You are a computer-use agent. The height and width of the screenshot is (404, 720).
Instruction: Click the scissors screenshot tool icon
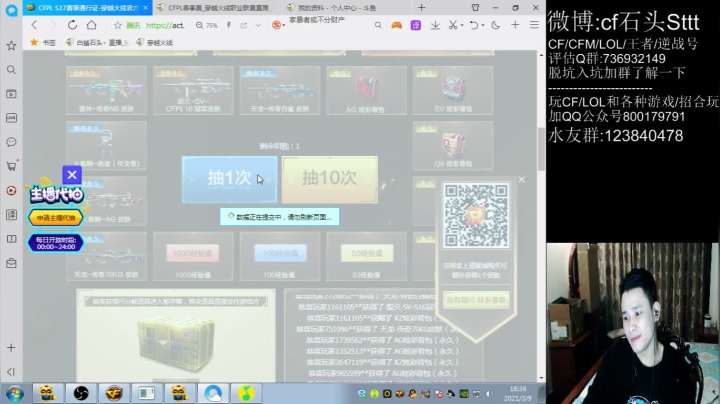click(453, 25)
